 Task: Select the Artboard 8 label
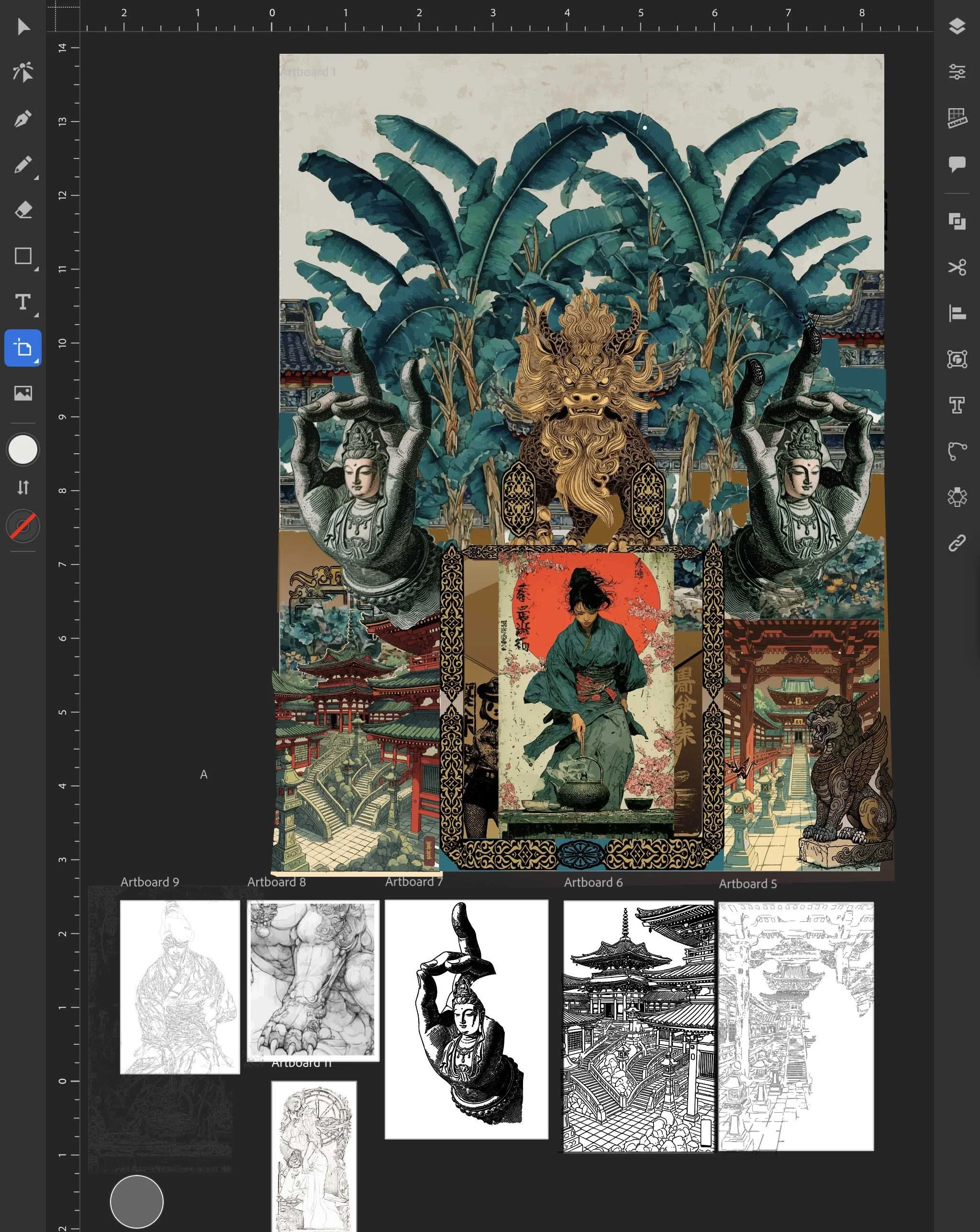tap(277, 882)
